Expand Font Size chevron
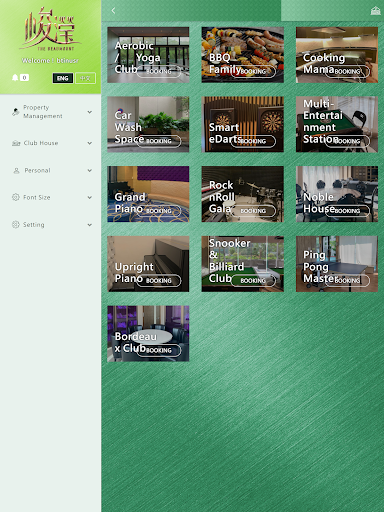 click(90, 197)
